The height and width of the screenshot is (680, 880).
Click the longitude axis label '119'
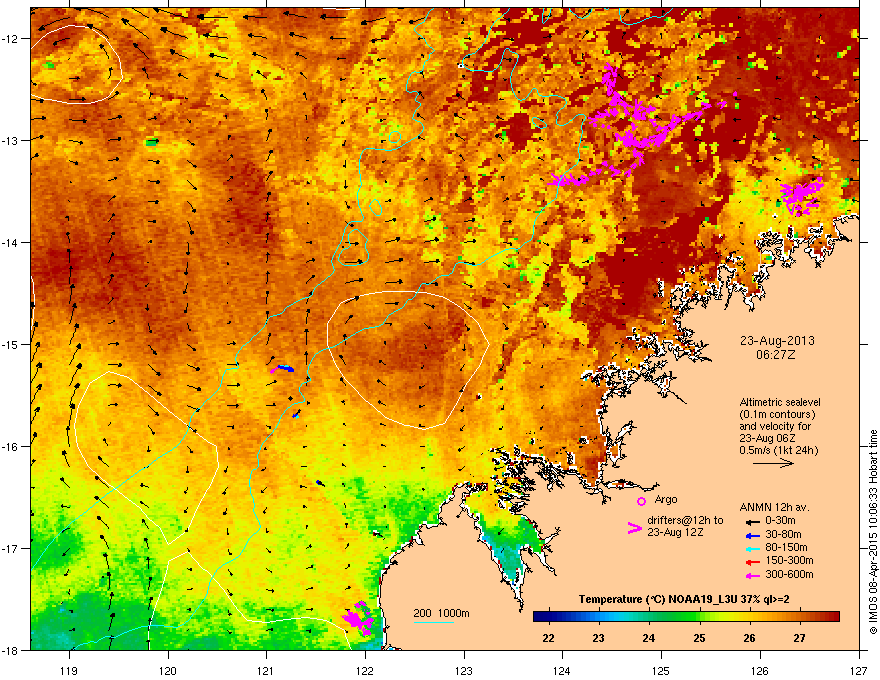pos(69,670)
